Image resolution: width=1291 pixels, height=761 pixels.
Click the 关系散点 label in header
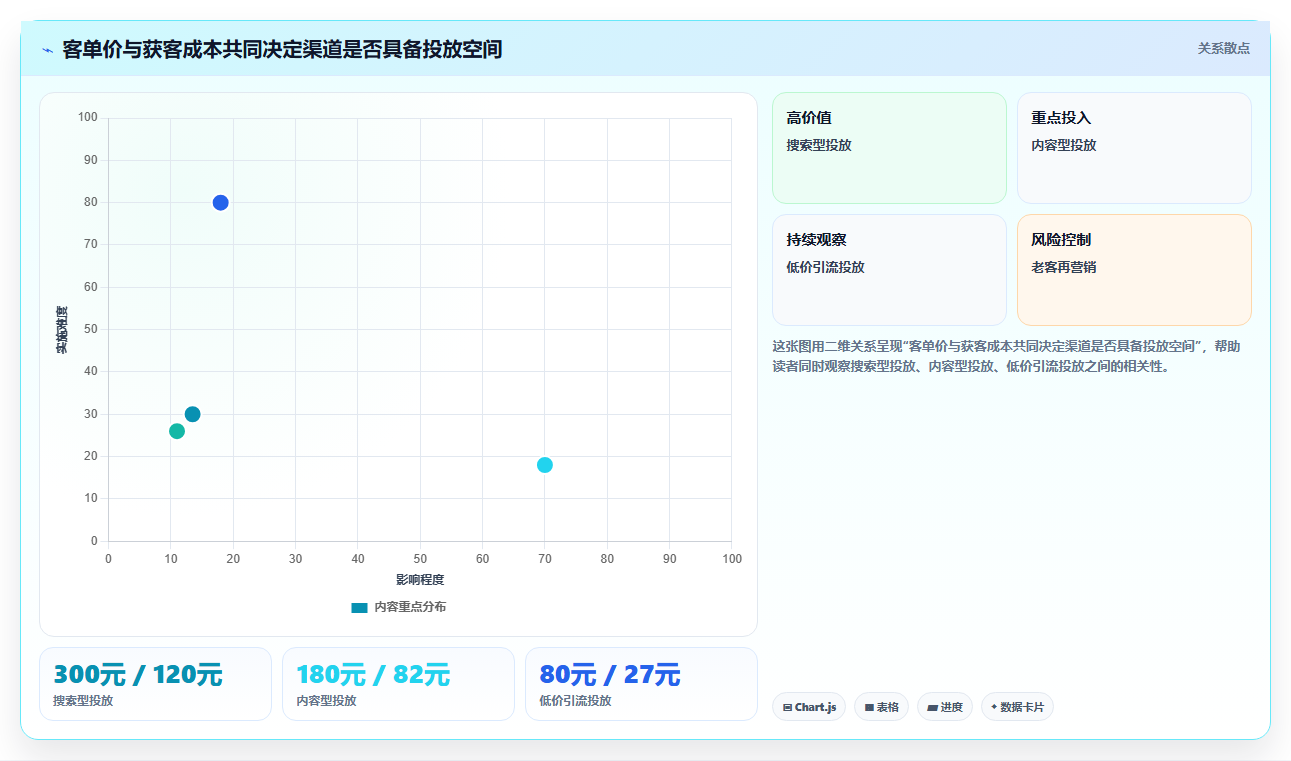point(1224,48)
